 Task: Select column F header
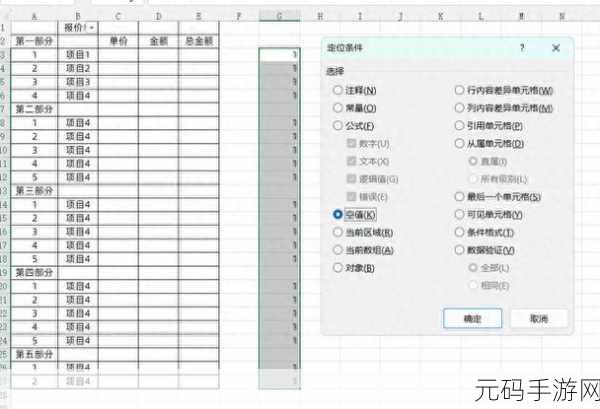coord(239,16)
